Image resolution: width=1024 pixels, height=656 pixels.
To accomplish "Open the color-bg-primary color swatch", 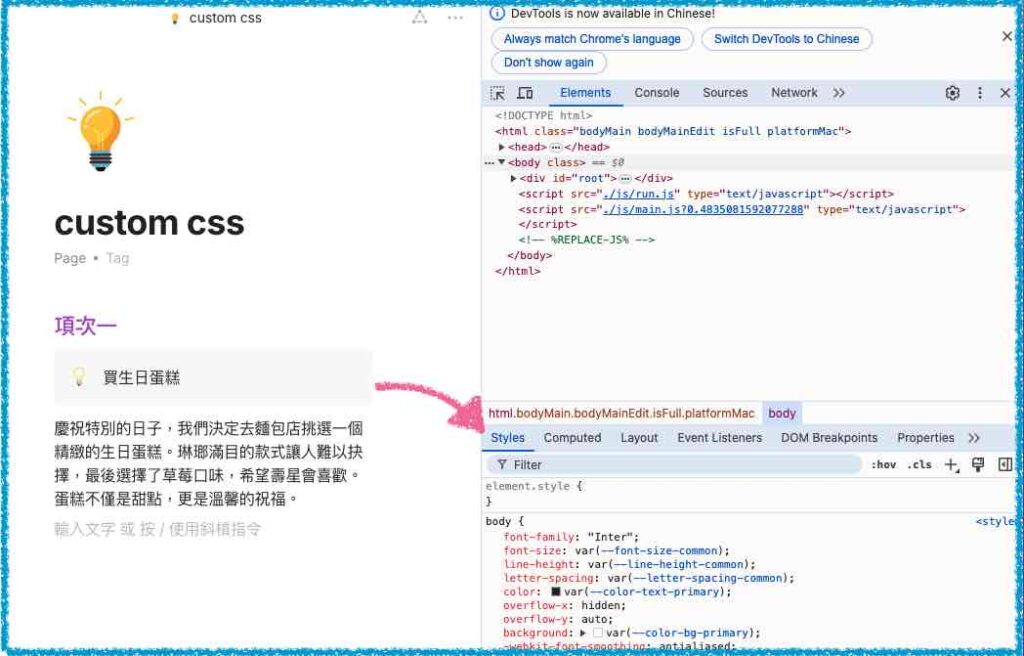I will [x=598, y=633].
